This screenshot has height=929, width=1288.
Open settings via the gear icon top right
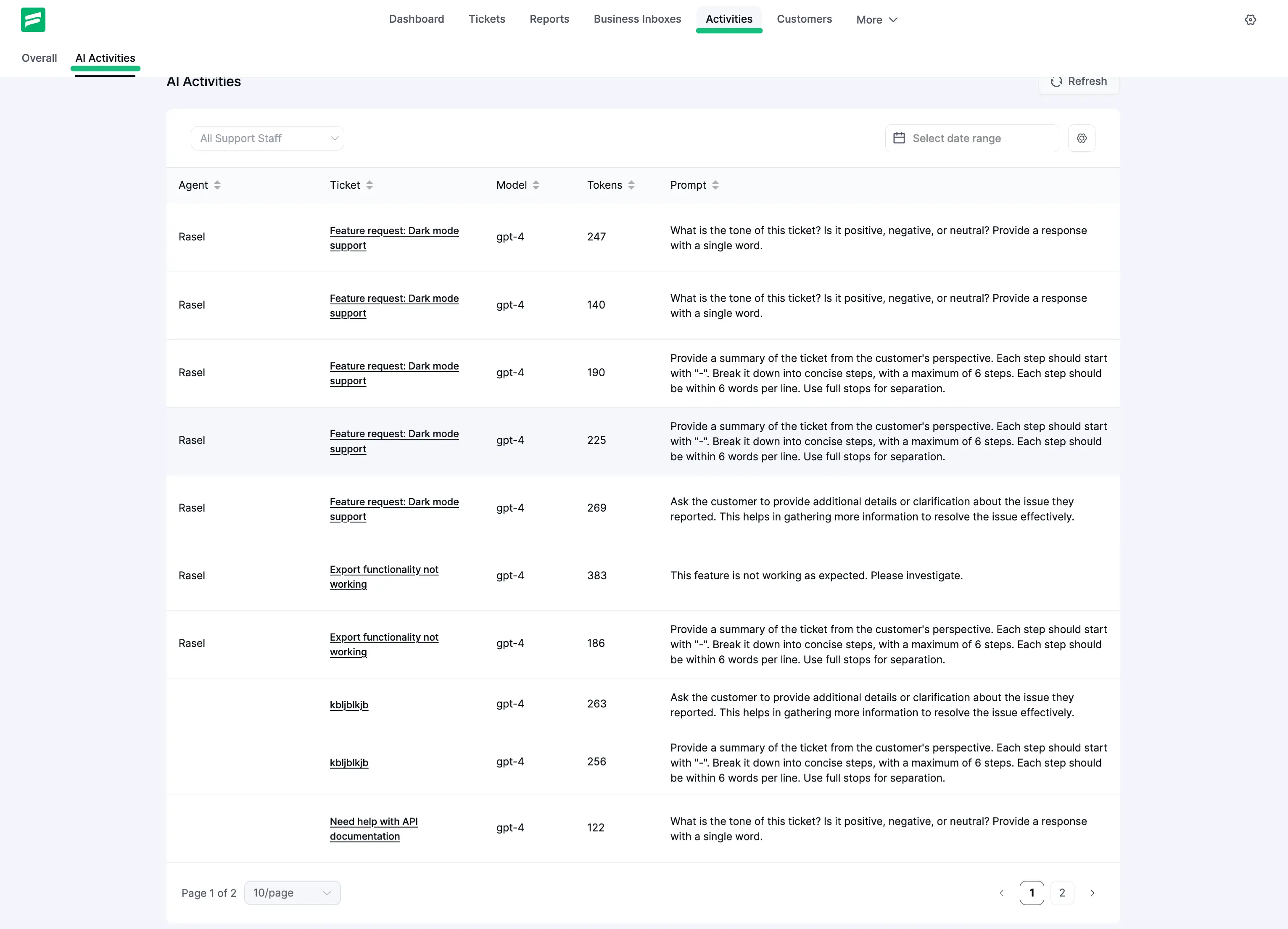pos(1250,19)
